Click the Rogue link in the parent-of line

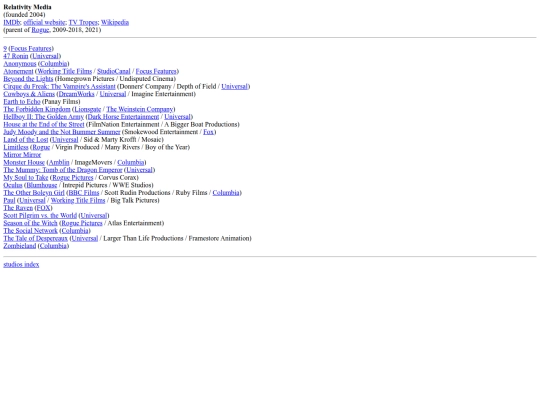pyautogui.click(x=40, y=30)
